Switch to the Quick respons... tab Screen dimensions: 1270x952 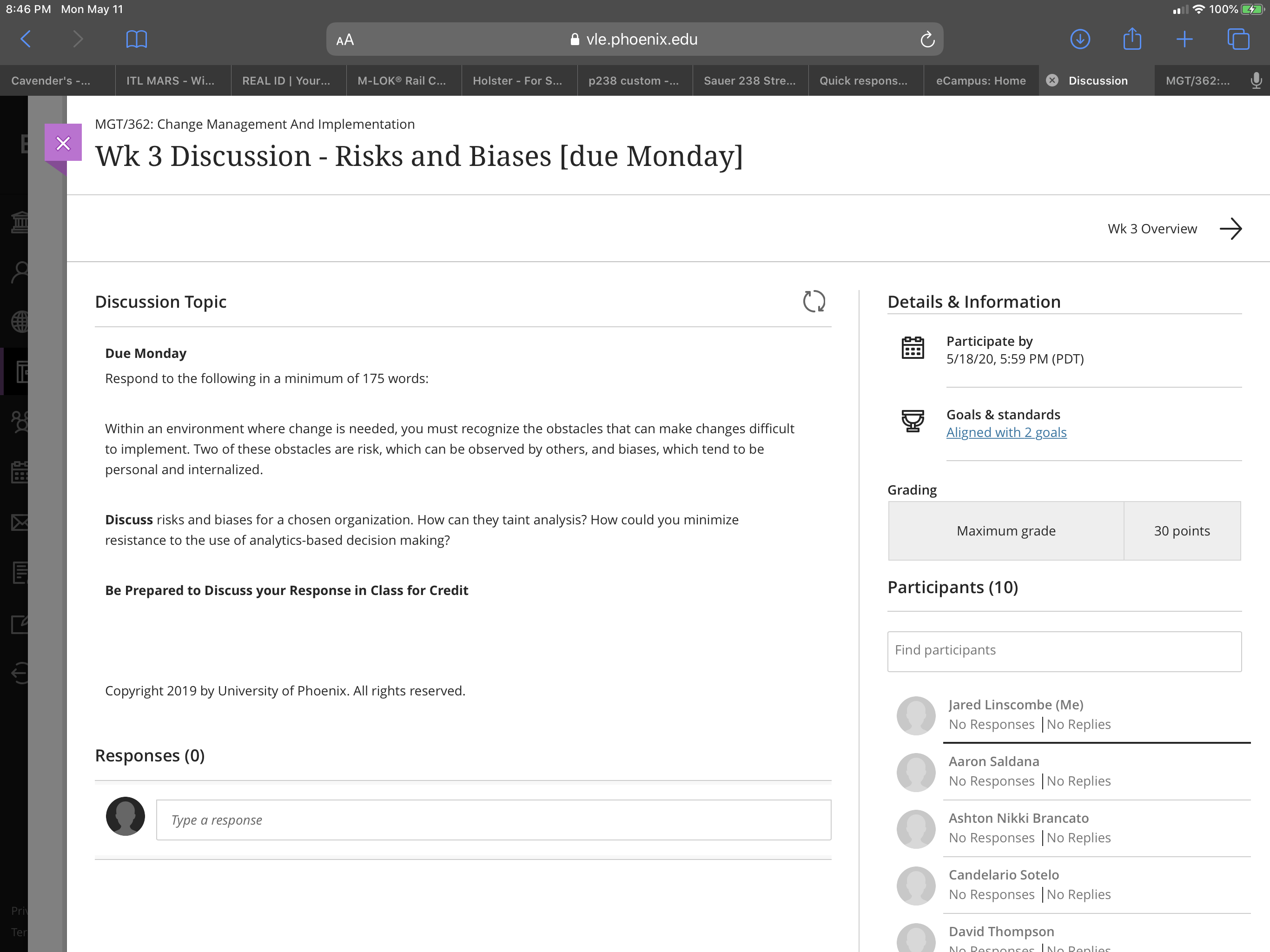pyautogui.click(x=866, y=80)
